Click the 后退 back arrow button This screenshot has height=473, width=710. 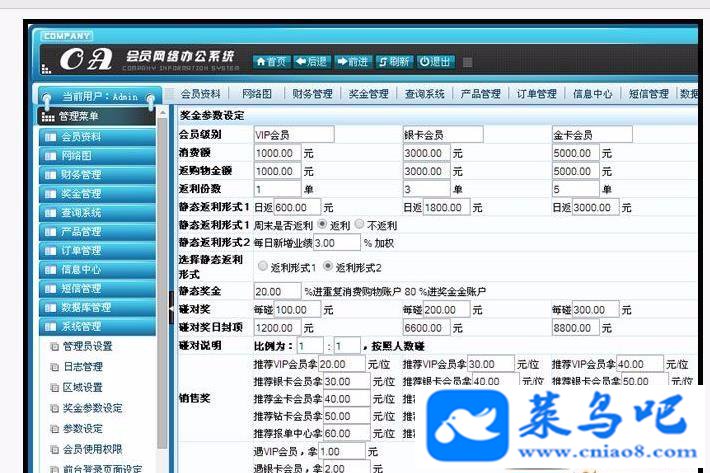[x=312, y=62]
